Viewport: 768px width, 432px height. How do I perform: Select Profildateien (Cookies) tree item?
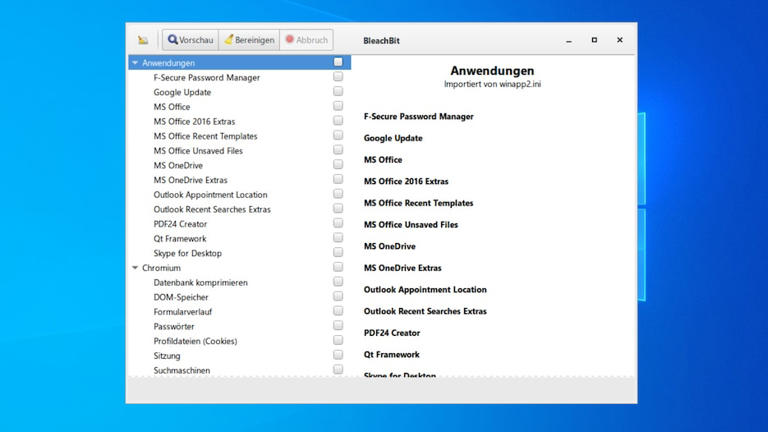195,341
